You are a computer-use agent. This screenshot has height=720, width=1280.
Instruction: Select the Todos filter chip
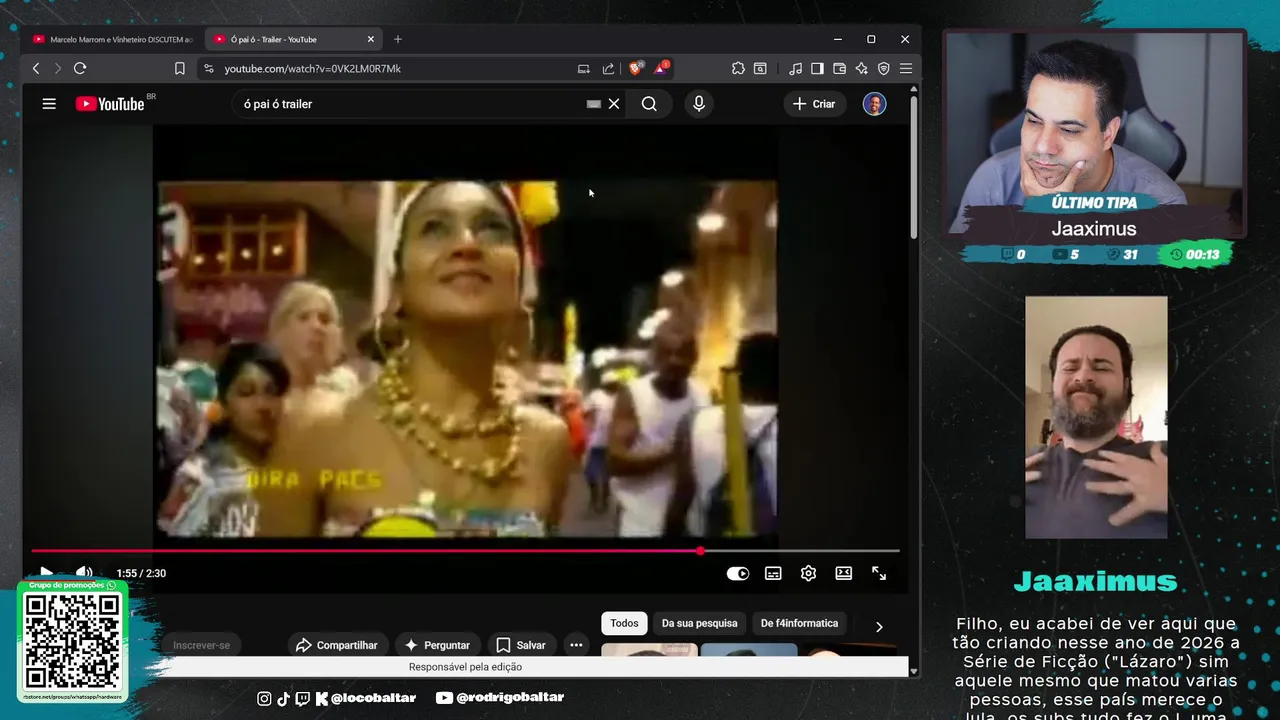tap(624, 623)
